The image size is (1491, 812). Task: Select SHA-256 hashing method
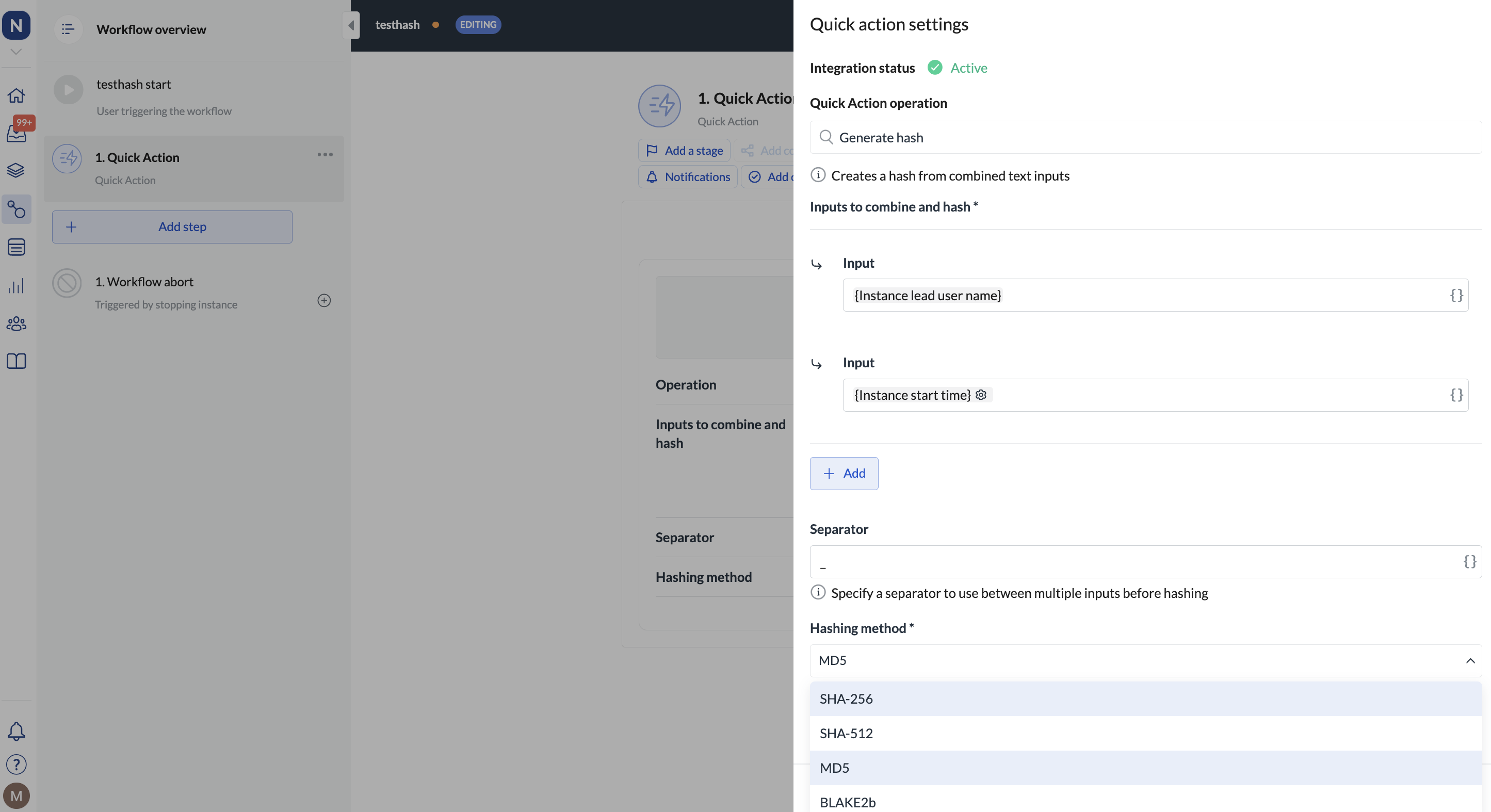point(1145,699)
